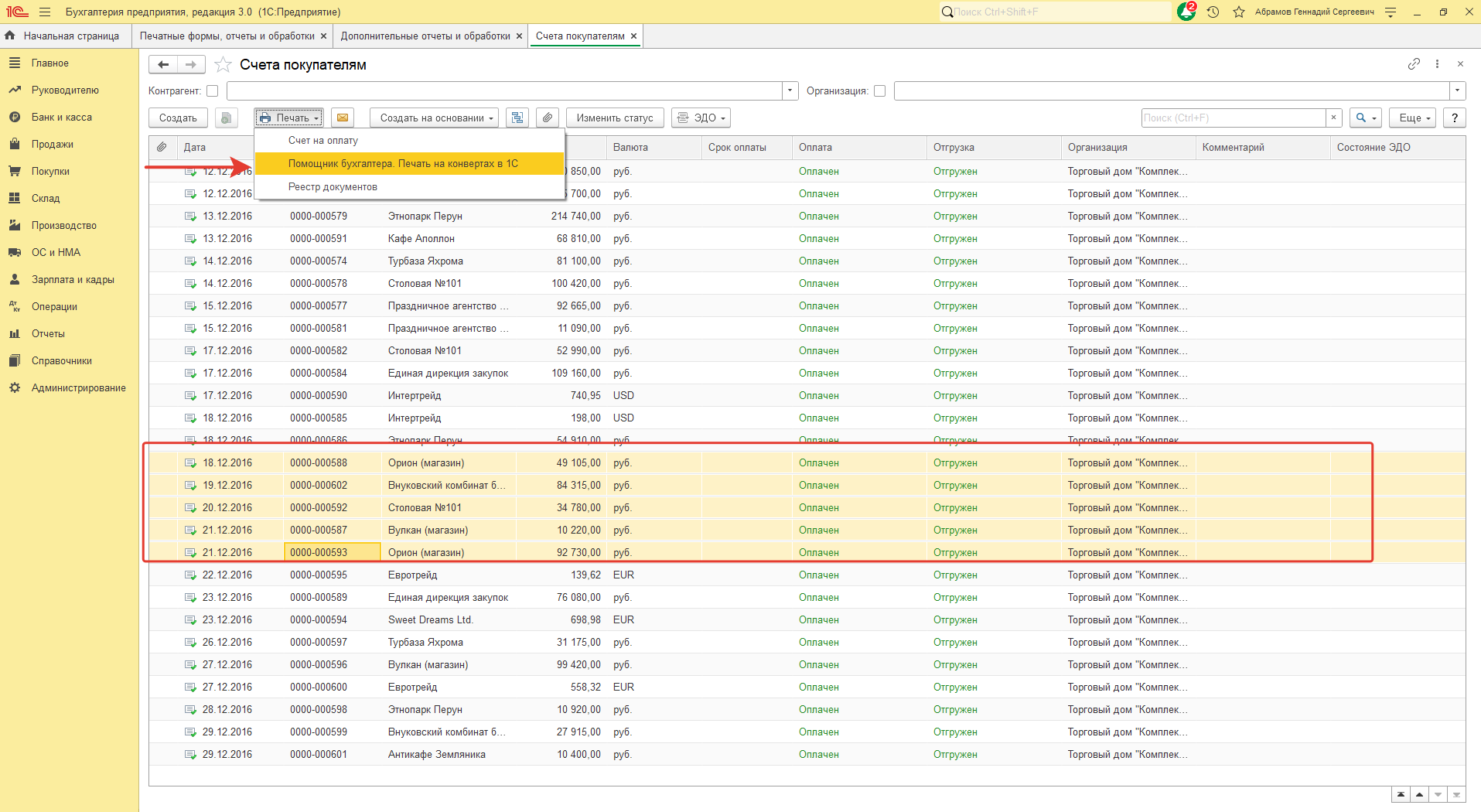Choose Счет на оплату print option
Screen dimensions: 1481x812
tap(322, 141)
